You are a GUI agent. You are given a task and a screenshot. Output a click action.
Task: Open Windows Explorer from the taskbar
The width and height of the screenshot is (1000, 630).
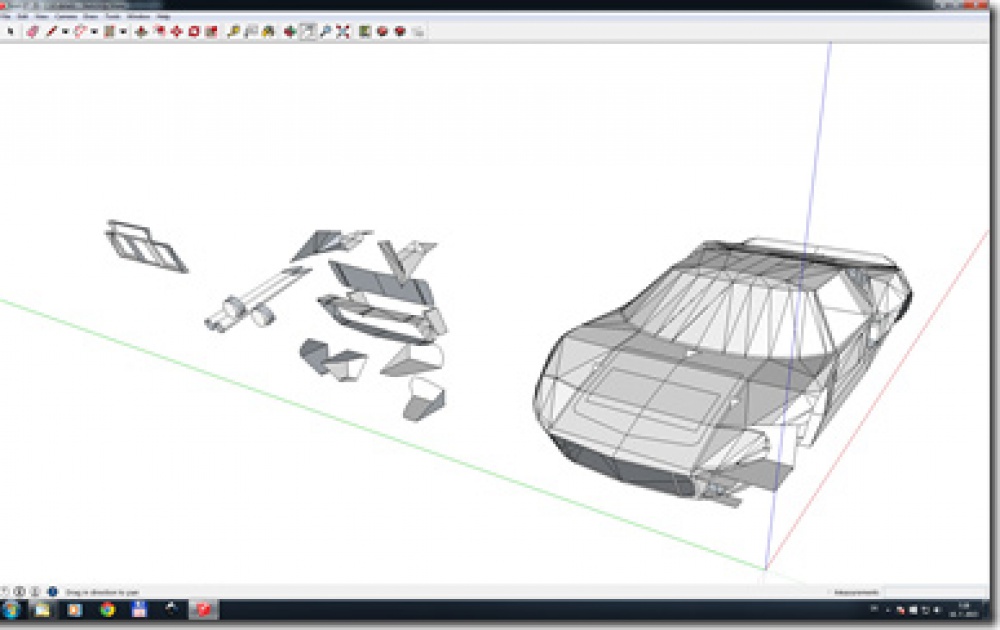[x=42, y=610]
